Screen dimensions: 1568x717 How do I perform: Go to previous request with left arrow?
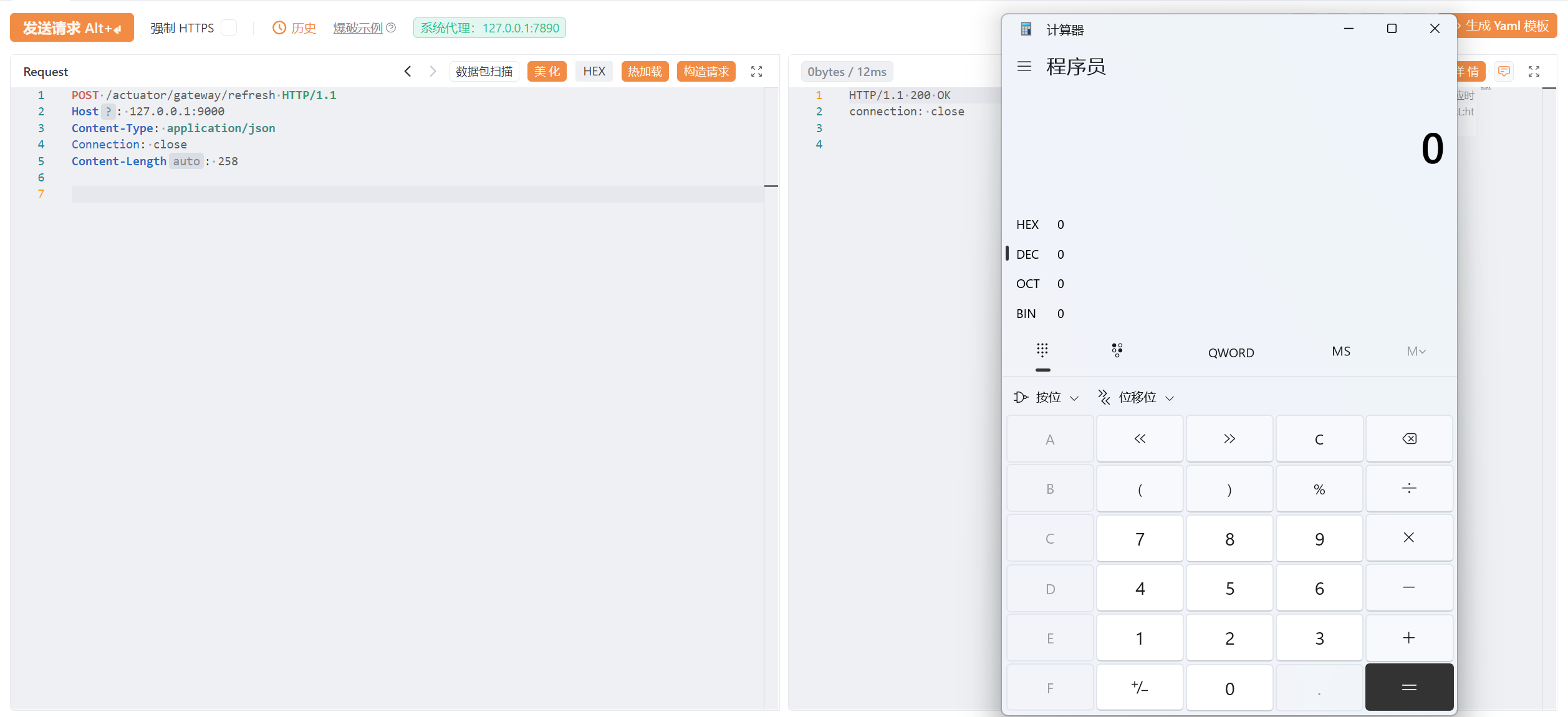(x=408, y=72)
